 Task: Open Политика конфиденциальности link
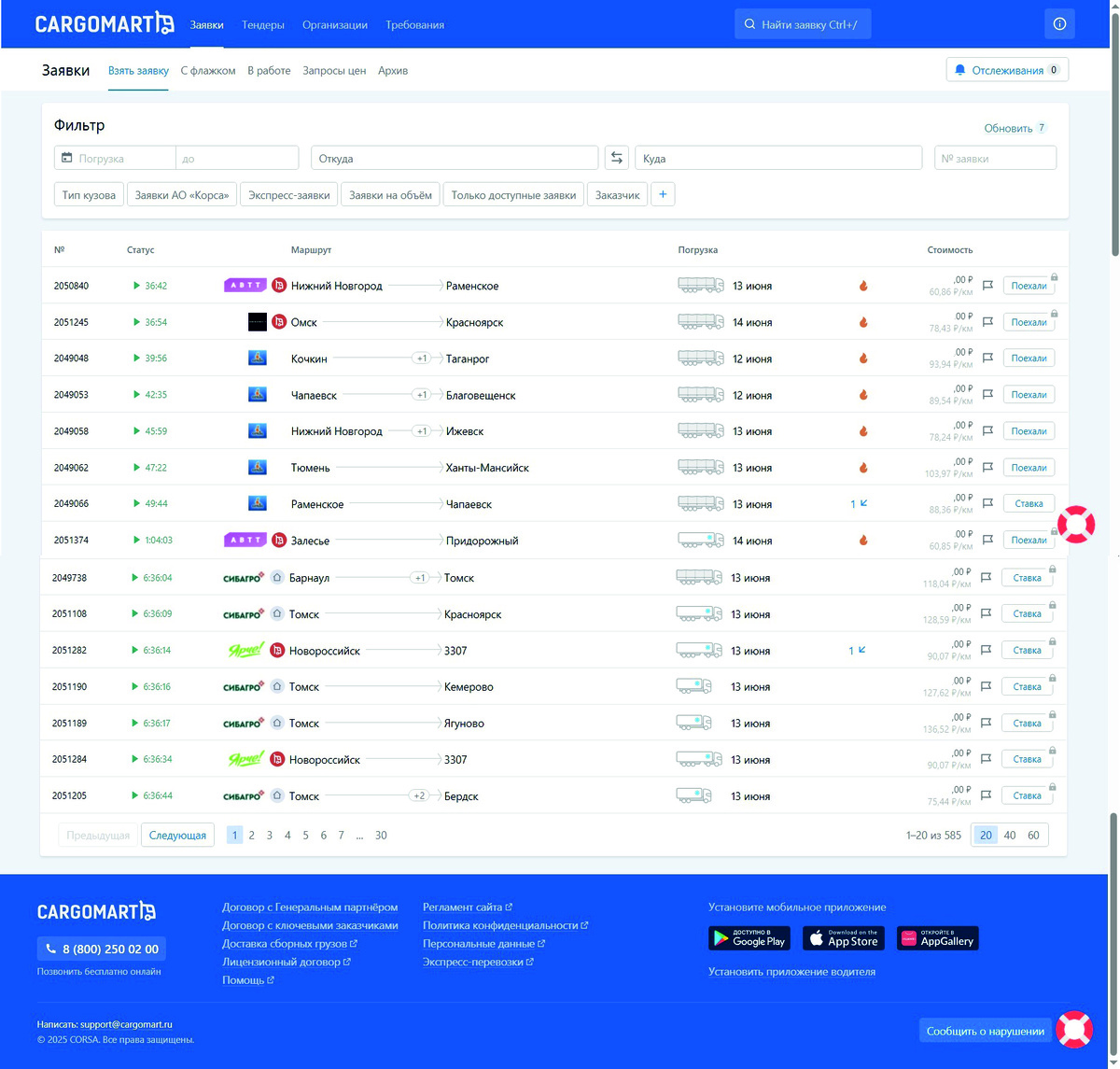505,925
